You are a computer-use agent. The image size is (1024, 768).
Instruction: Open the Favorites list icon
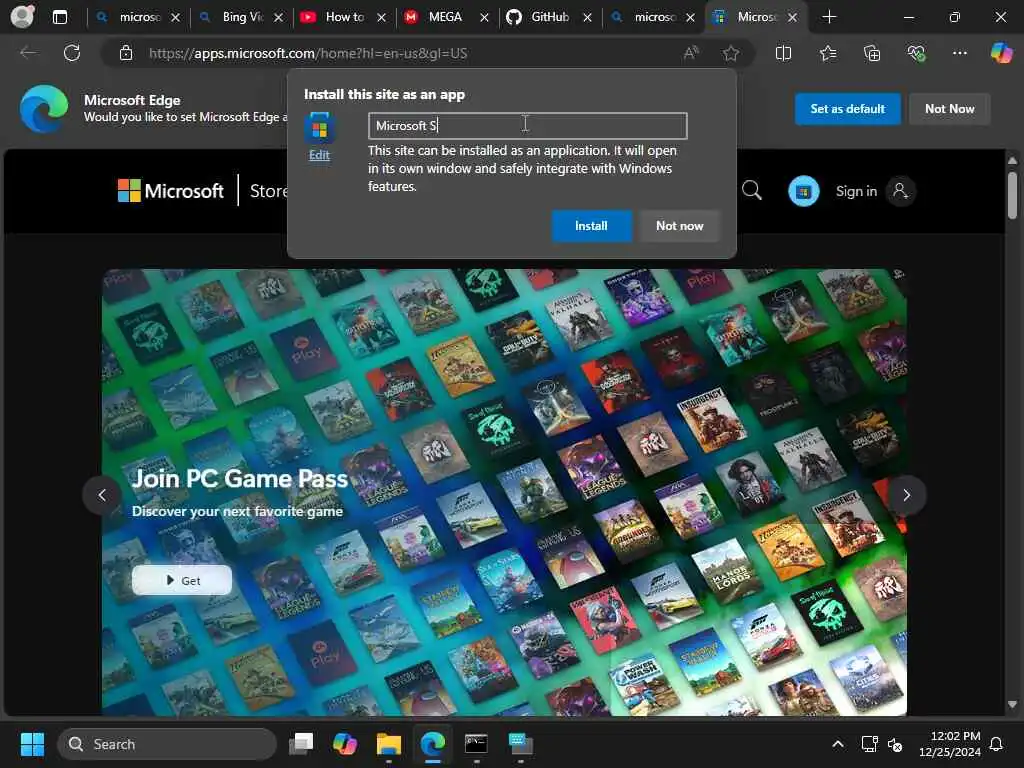(827, 53)
